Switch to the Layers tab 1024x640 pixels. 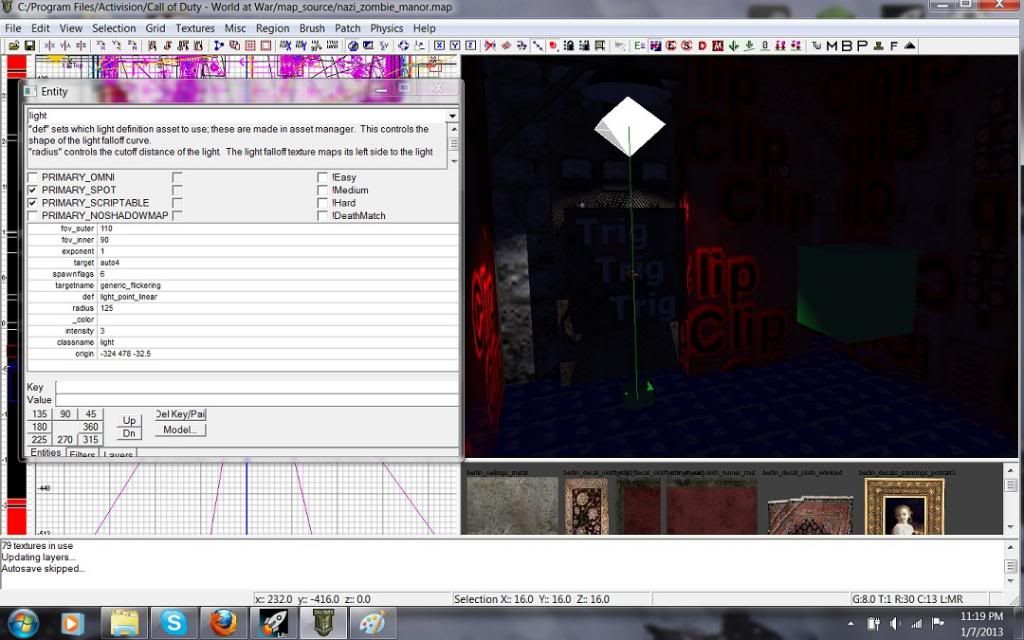point(118,453)
